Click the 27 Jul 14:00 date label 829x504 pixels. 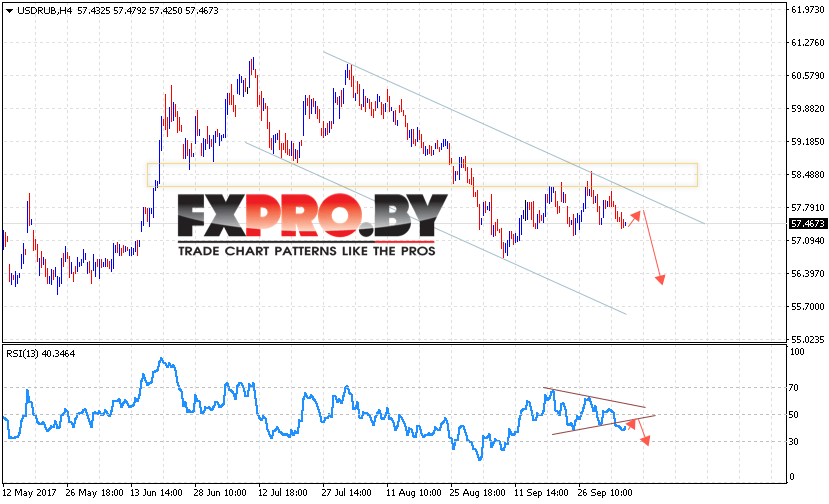pos(346,493)
